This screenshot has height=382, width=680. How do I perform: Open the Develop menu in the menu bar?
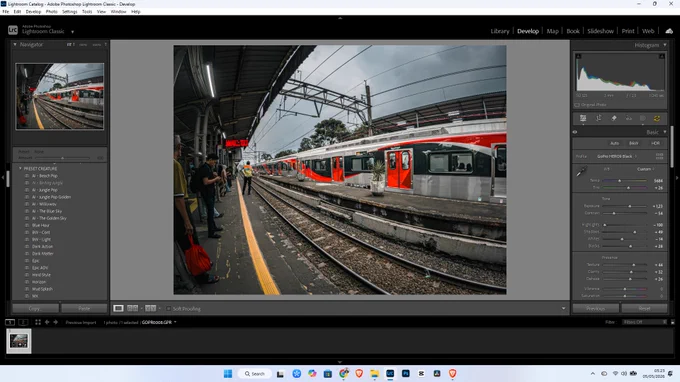coord(33,12)
